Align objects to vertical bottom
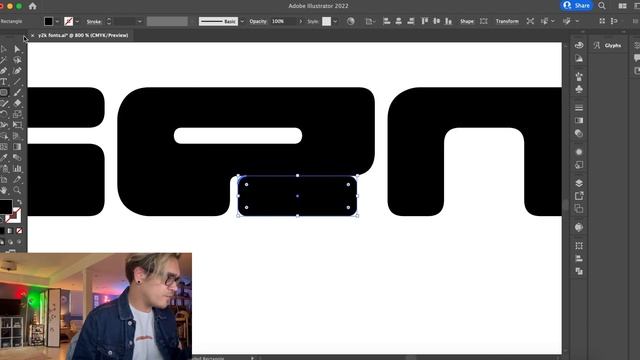 pyautogui.click(x=449, y=21)
